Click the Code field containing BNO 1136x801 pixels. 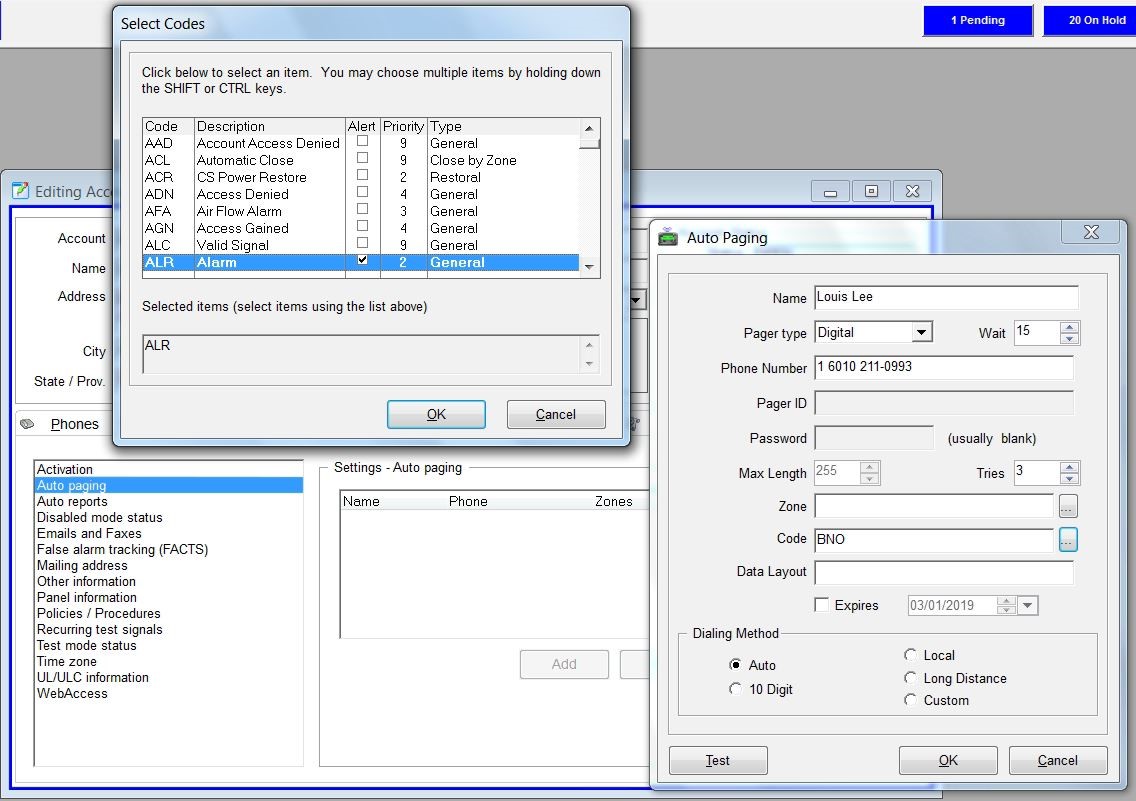point(934,540)
